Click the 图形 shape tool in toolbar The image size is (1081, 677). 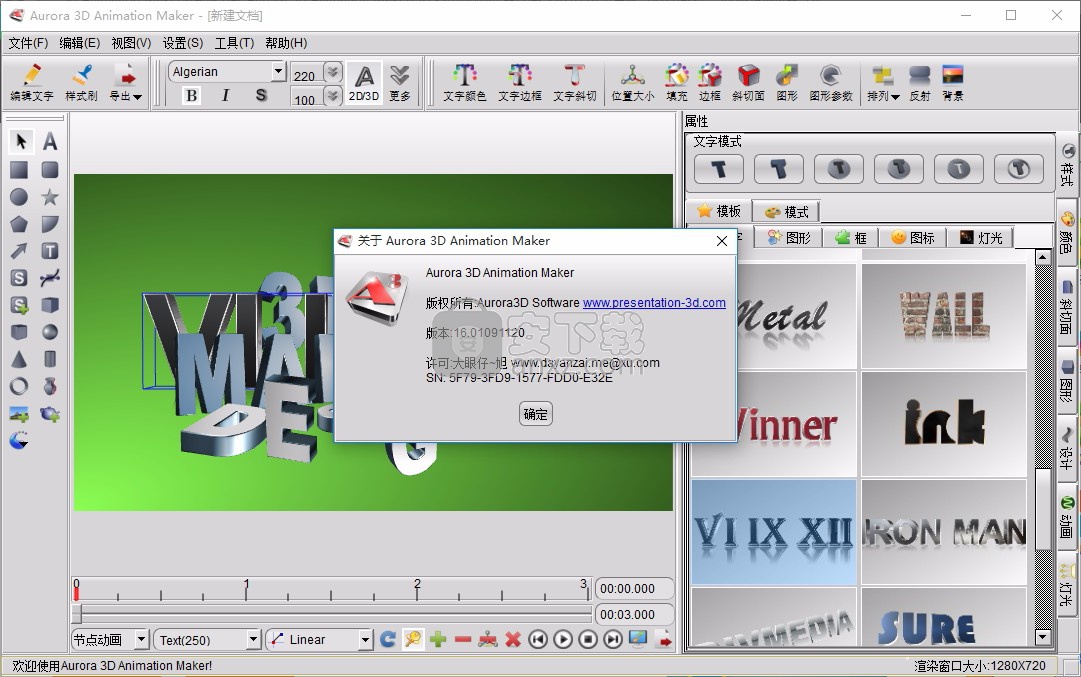787,83
